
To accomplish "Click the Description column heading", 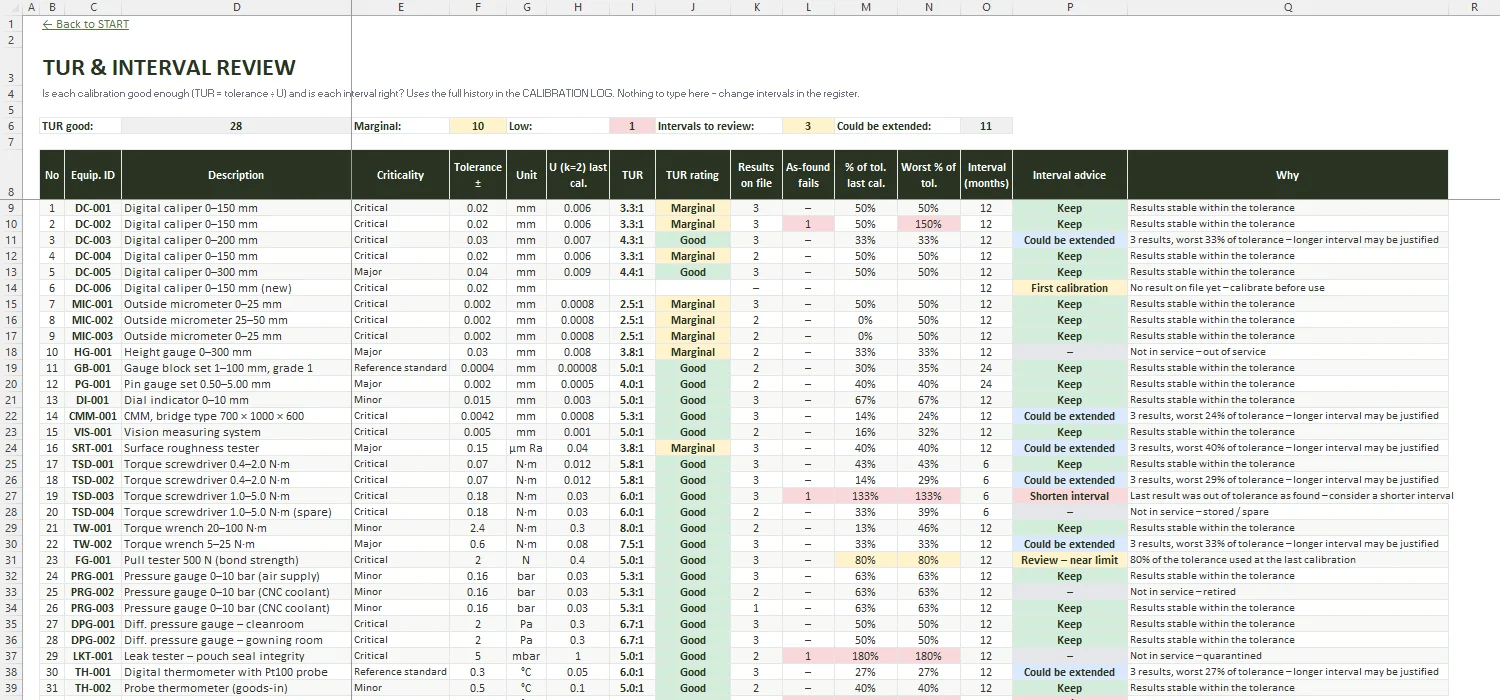I will click(236, 175).
